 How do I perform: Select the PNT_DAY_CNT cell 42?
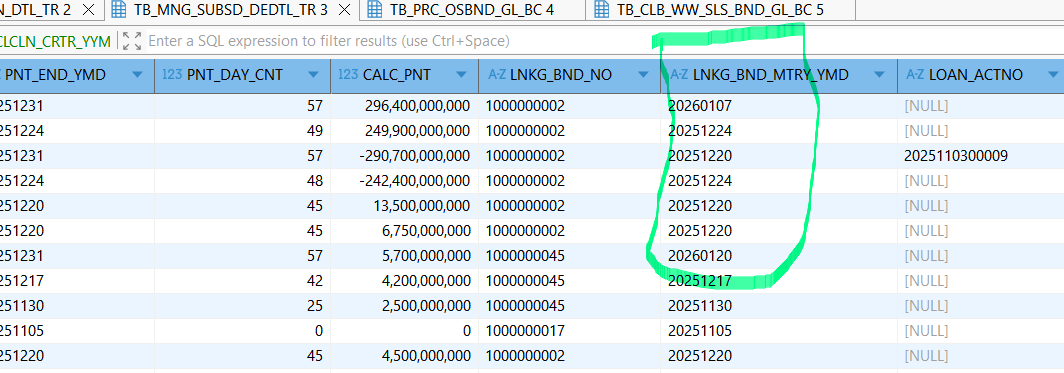pos(243,281)
